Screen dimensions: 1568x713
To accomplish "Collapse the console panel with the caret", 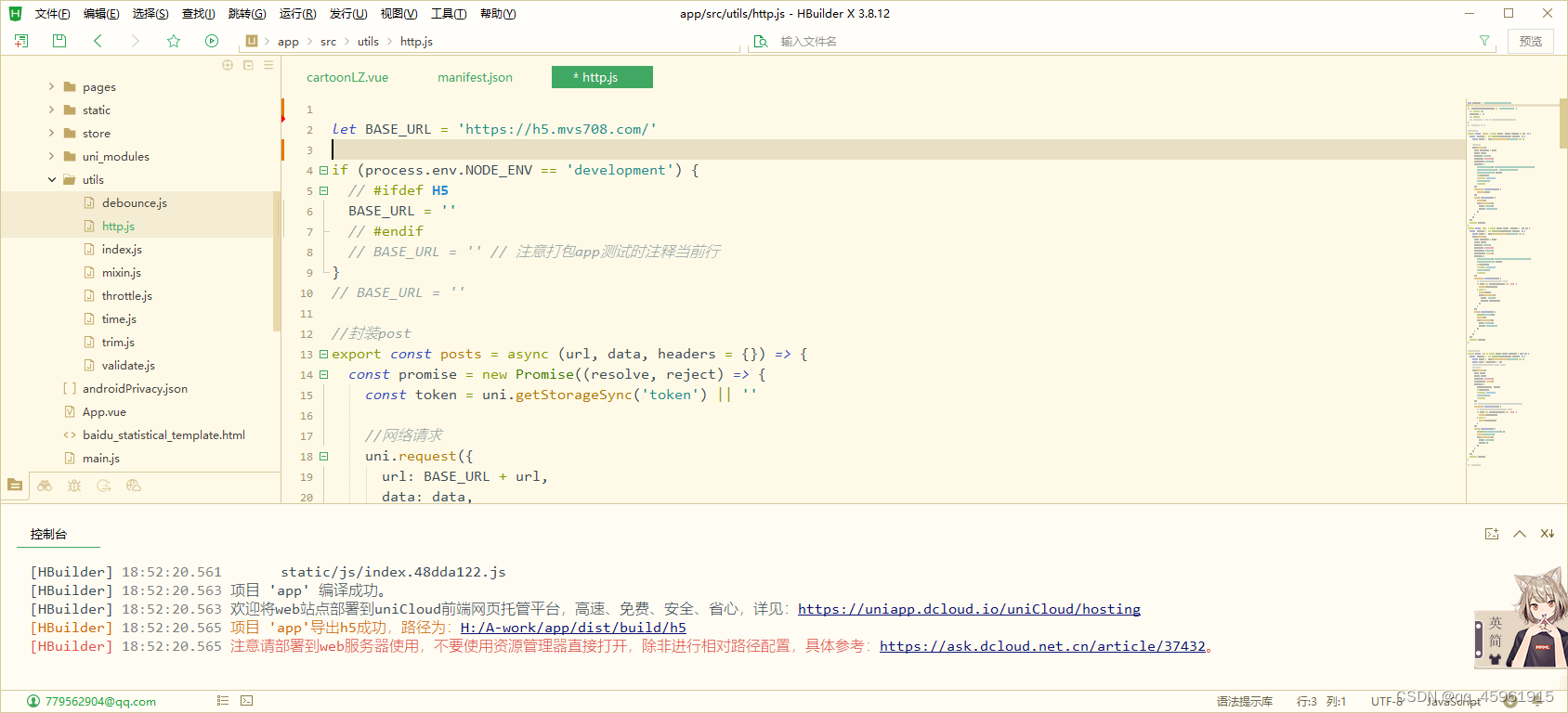I will tap(1520, 534).
